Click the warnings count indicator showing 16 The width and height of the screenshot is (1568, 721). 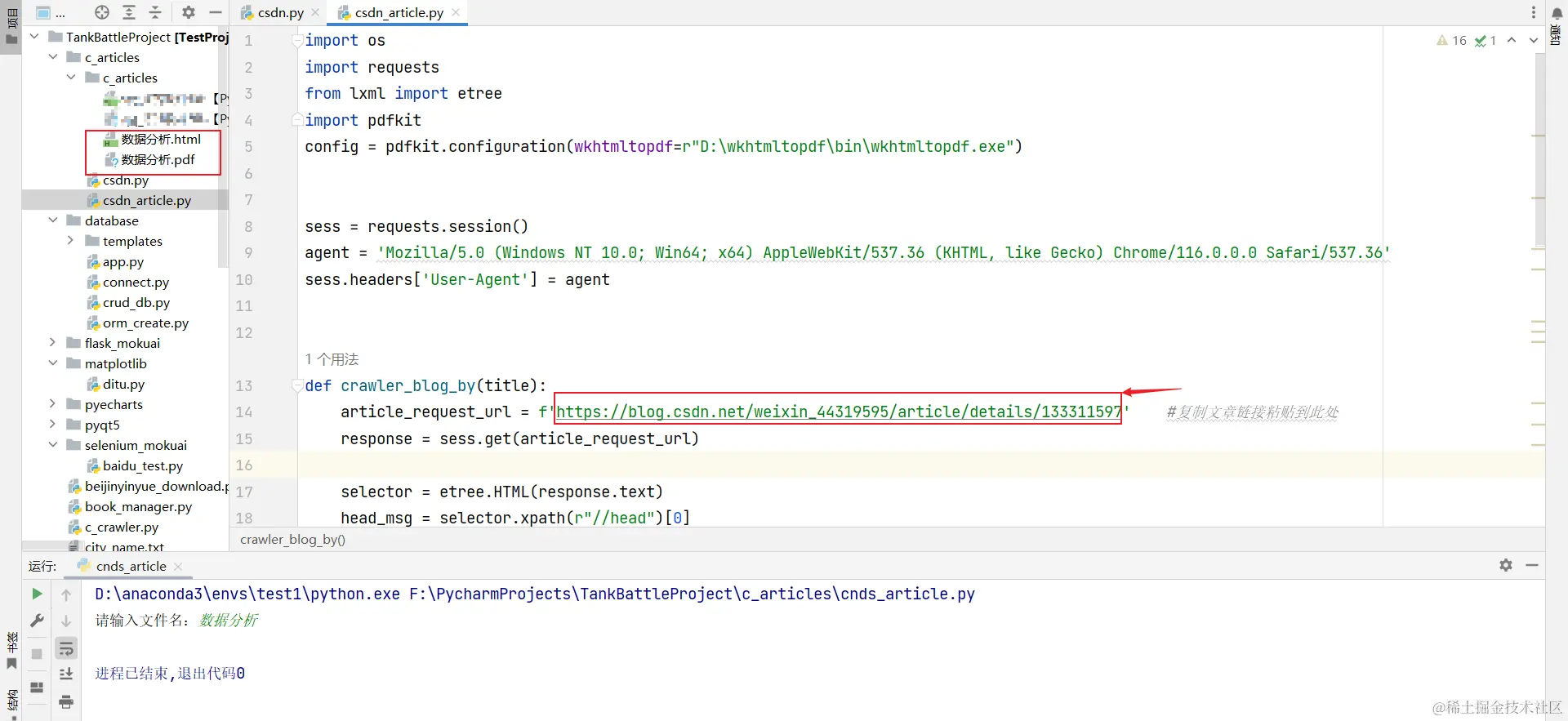1451,40
